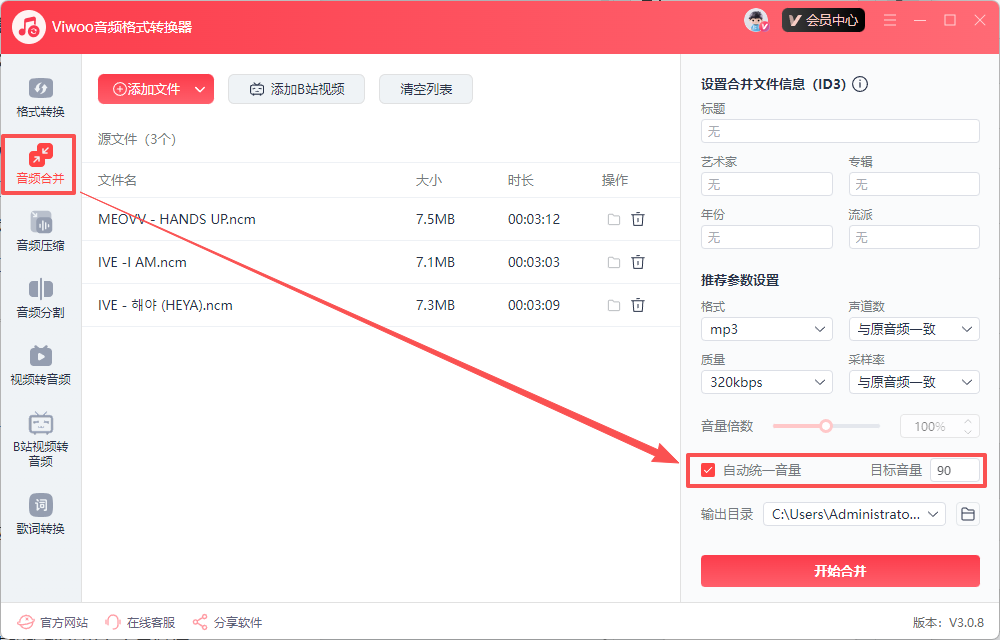Screen dimensions: 1000x640
Task: Click the 清空列表 button
Action: tap(426, 89)
